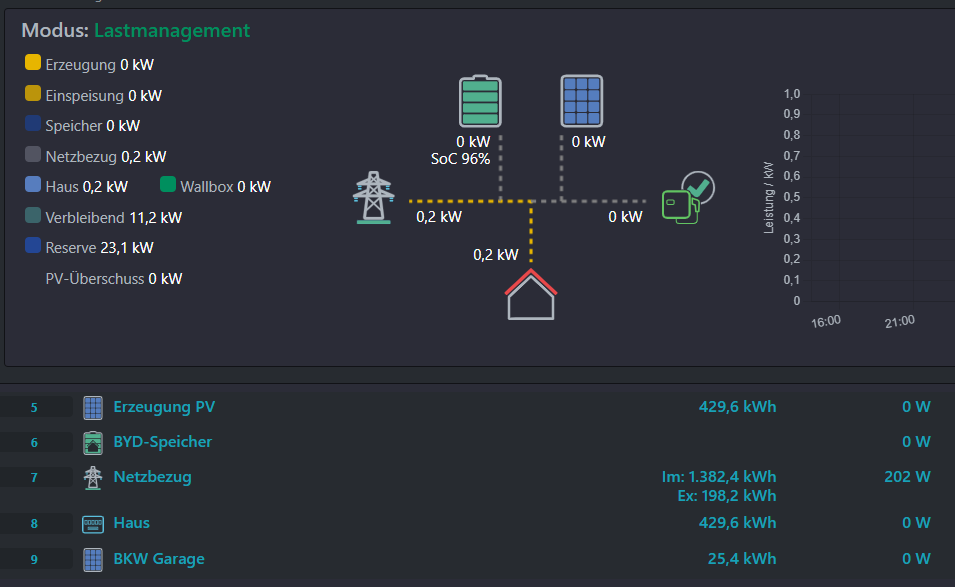Click the house icon in energy flow

coord(531,295)
